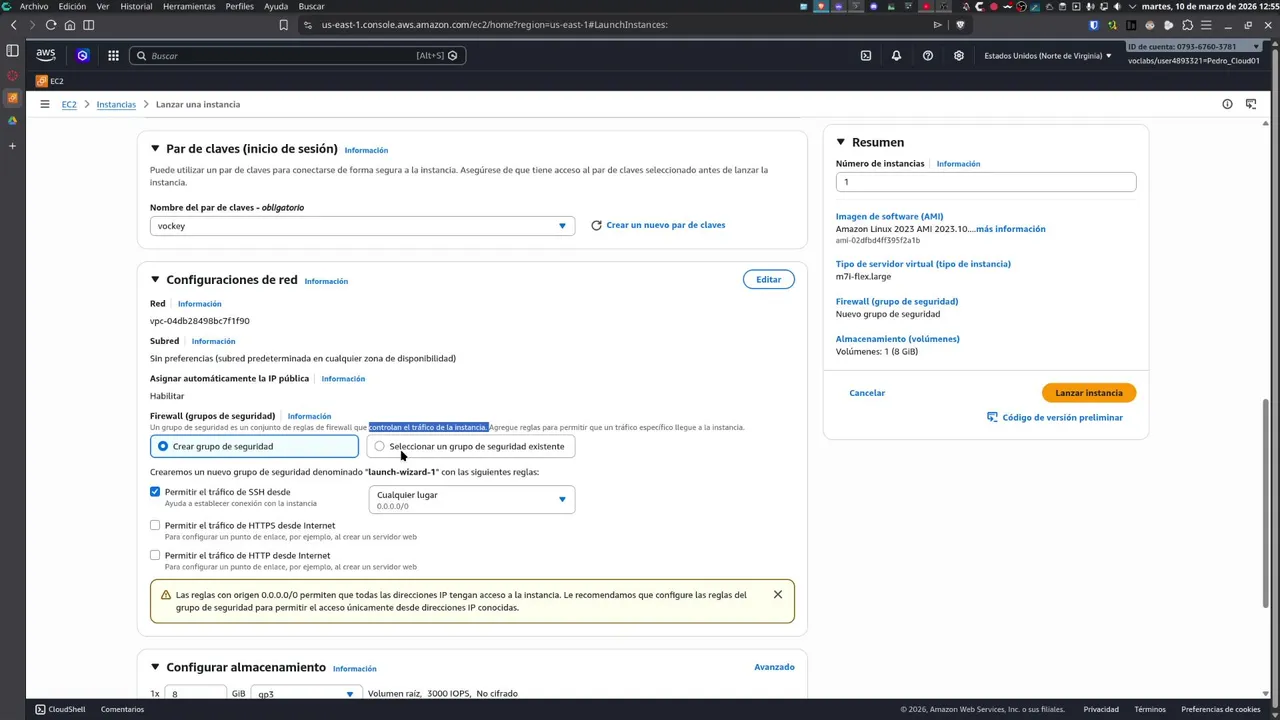
Task: Open the AWS notifications bell
Action: [x=896, y=56]
